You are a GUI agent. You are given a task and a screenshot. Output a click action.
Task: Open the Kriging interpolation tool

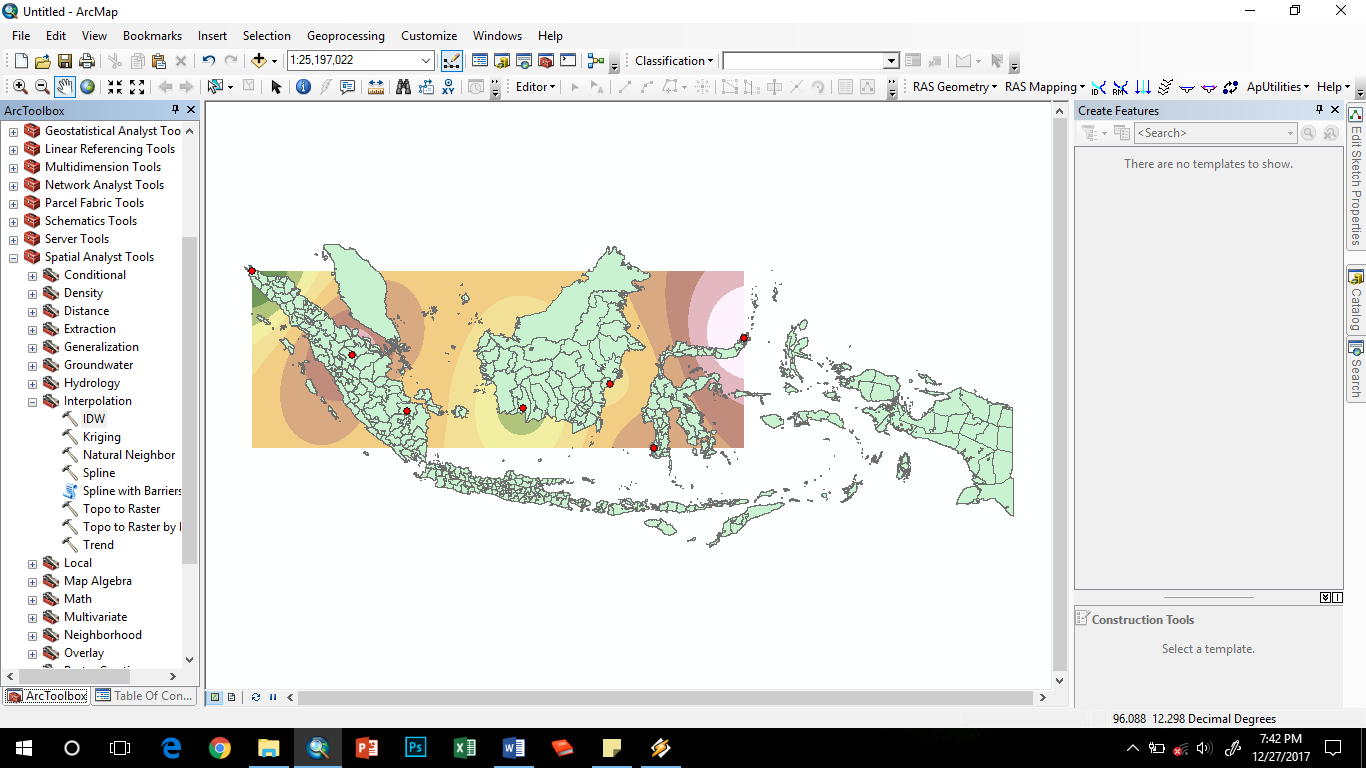click(x=102, y=436)
